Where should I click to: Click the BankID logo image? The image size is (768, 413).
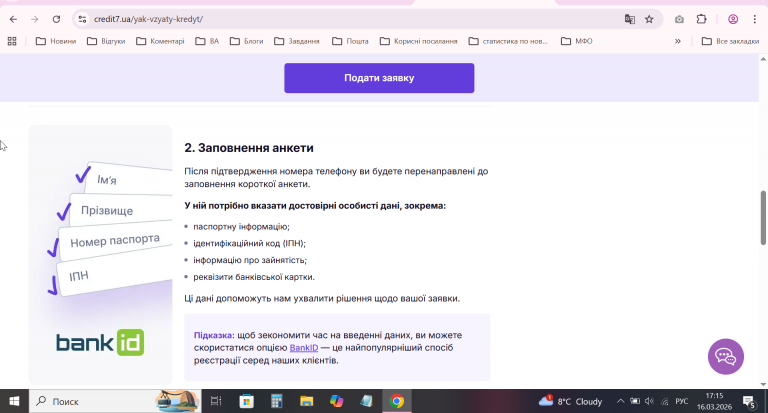(100, 342)
